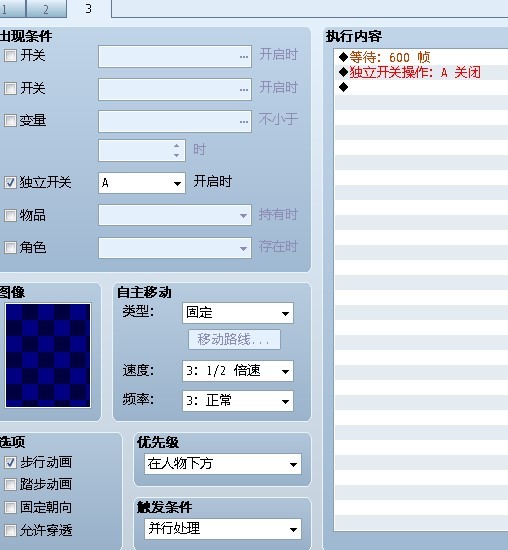Viewport: 508px width, 550px height.
Task: Enable the 角色 condition checkbox
Action: 10,247
